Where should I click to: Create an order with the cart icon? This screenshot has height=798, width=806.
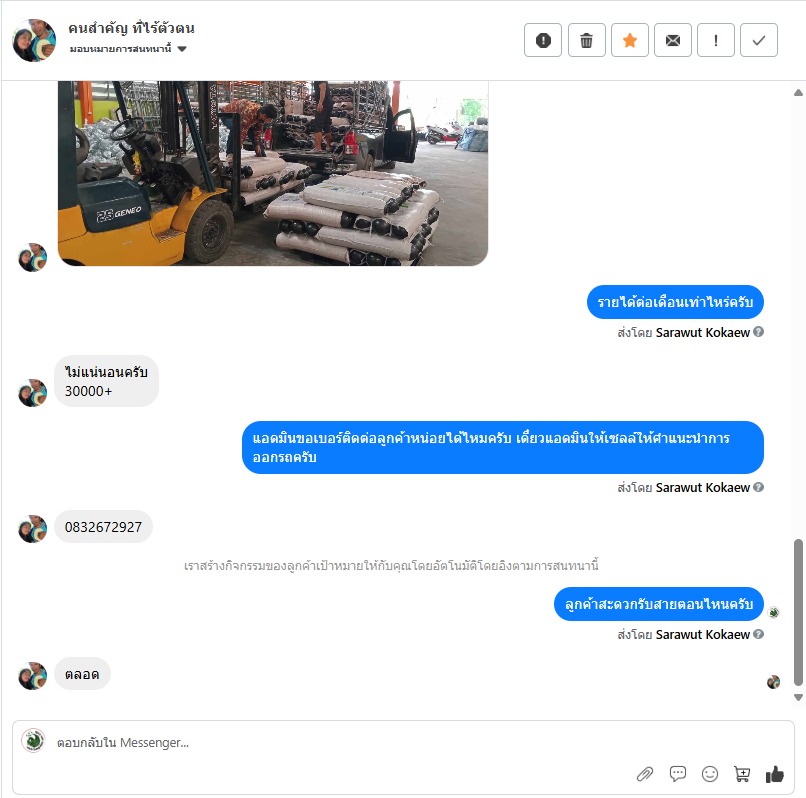coord(742,774)
